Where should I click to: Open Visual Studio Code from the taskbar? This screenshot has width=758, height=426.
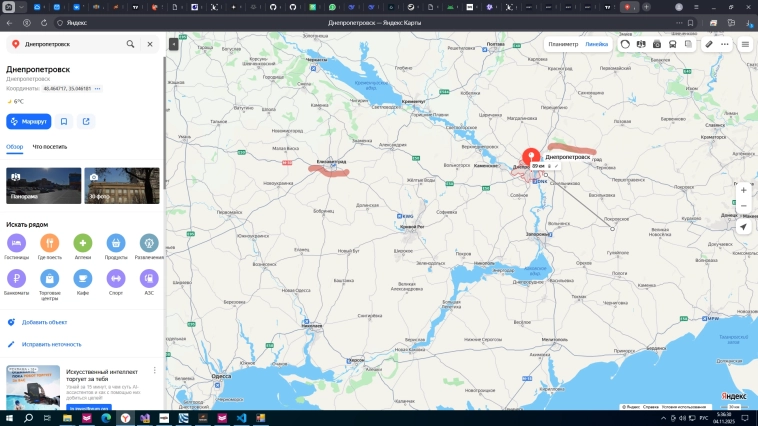pos(241,418)
